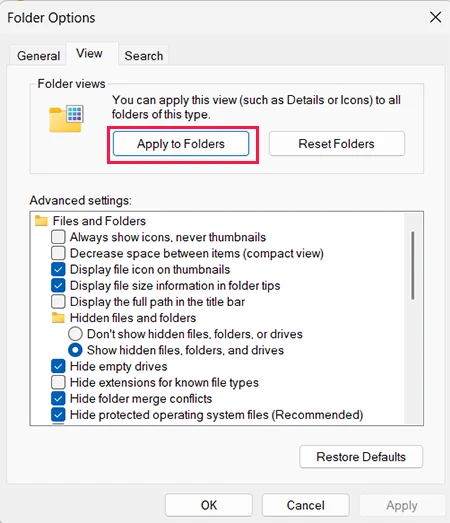Screen dimensions: 450x523
Task: Click the Reset Folders button
Action: (x=337, y=144)
